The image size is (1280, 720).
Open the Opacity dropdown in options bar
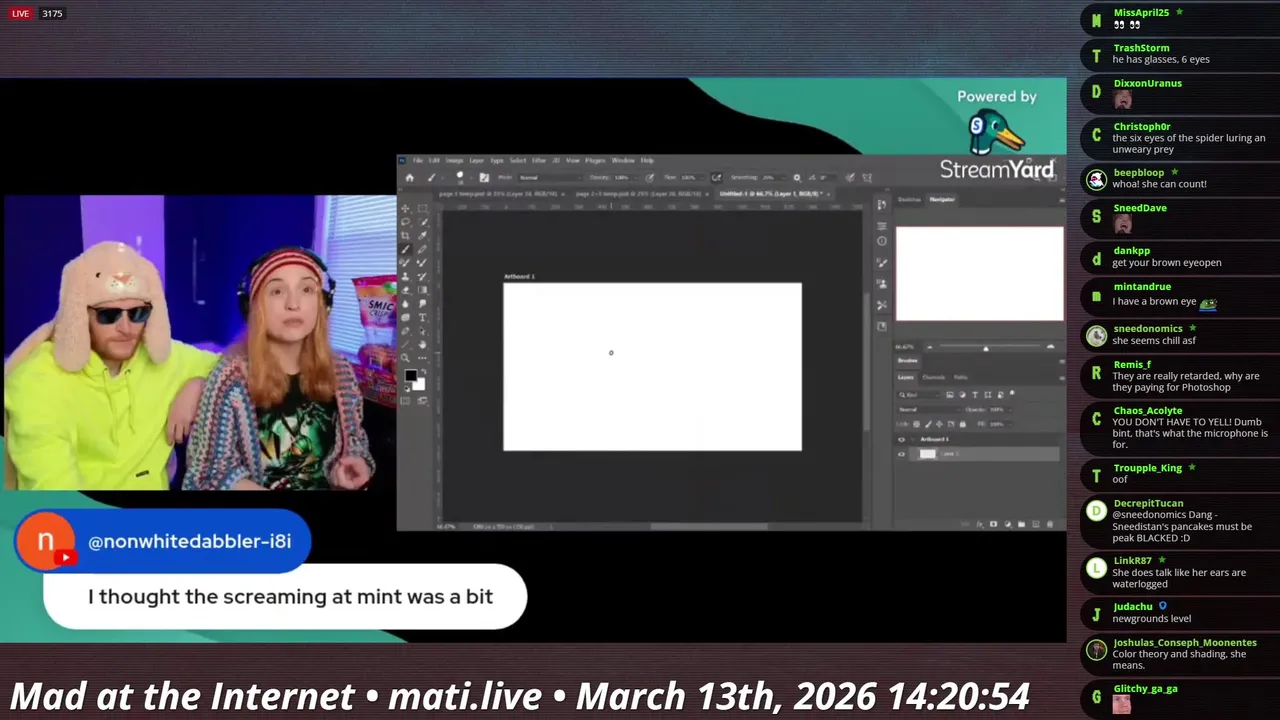click(626, 177)
